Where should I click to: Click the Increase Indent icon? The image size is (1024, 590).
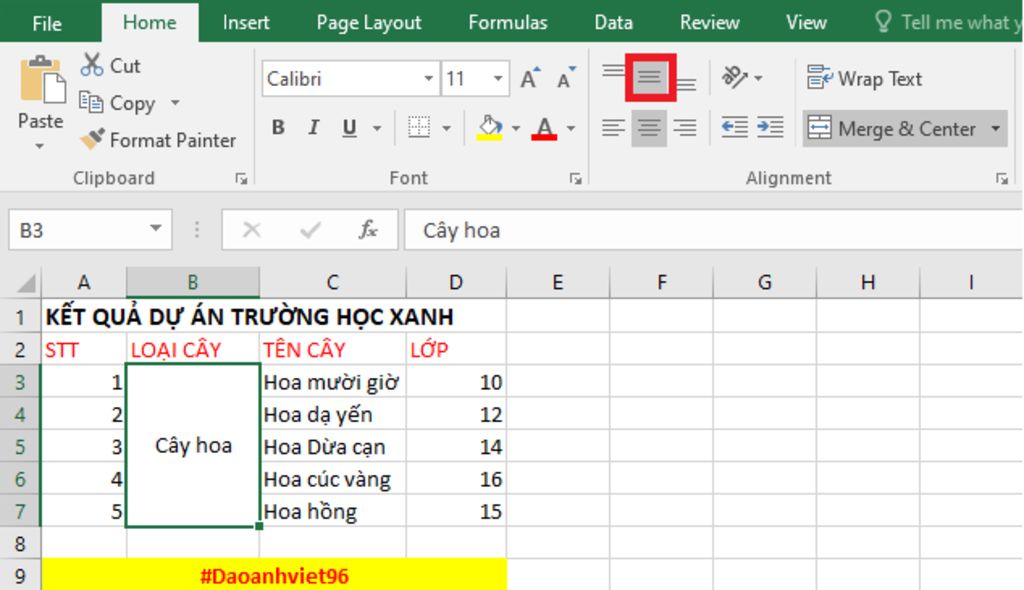pos(770,127)
